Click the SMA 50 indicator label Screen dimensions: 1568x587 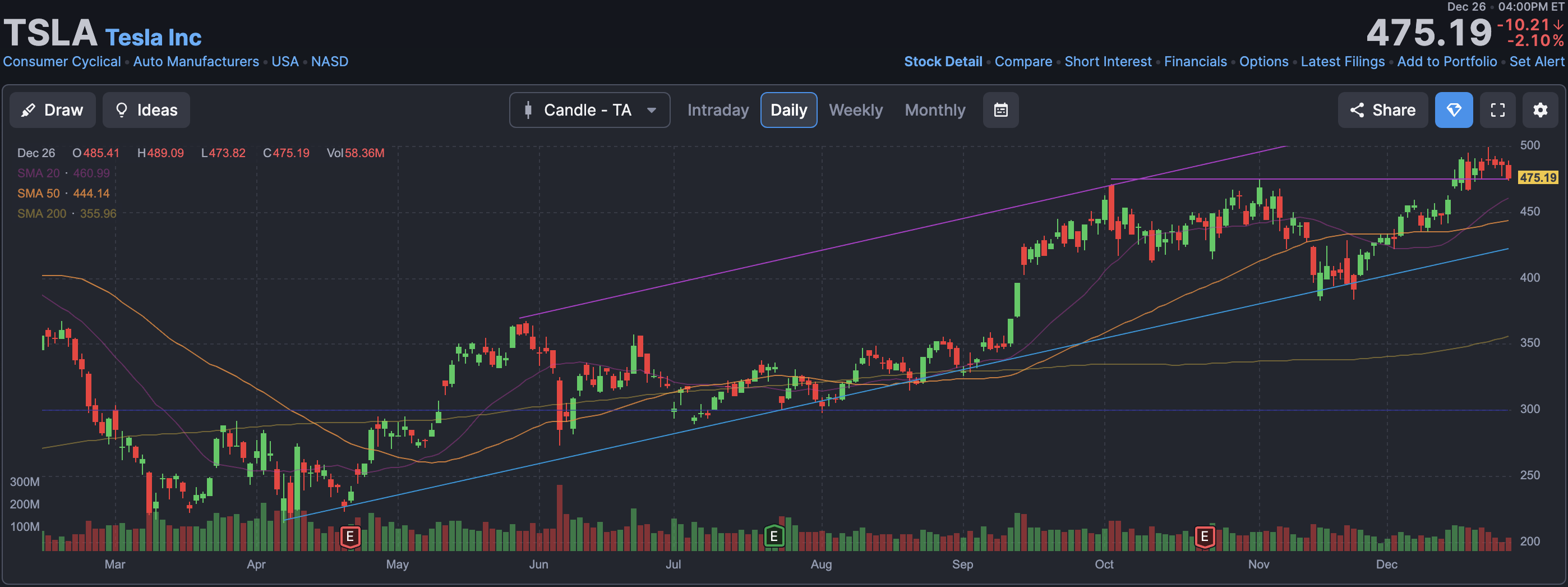(38, 193)
